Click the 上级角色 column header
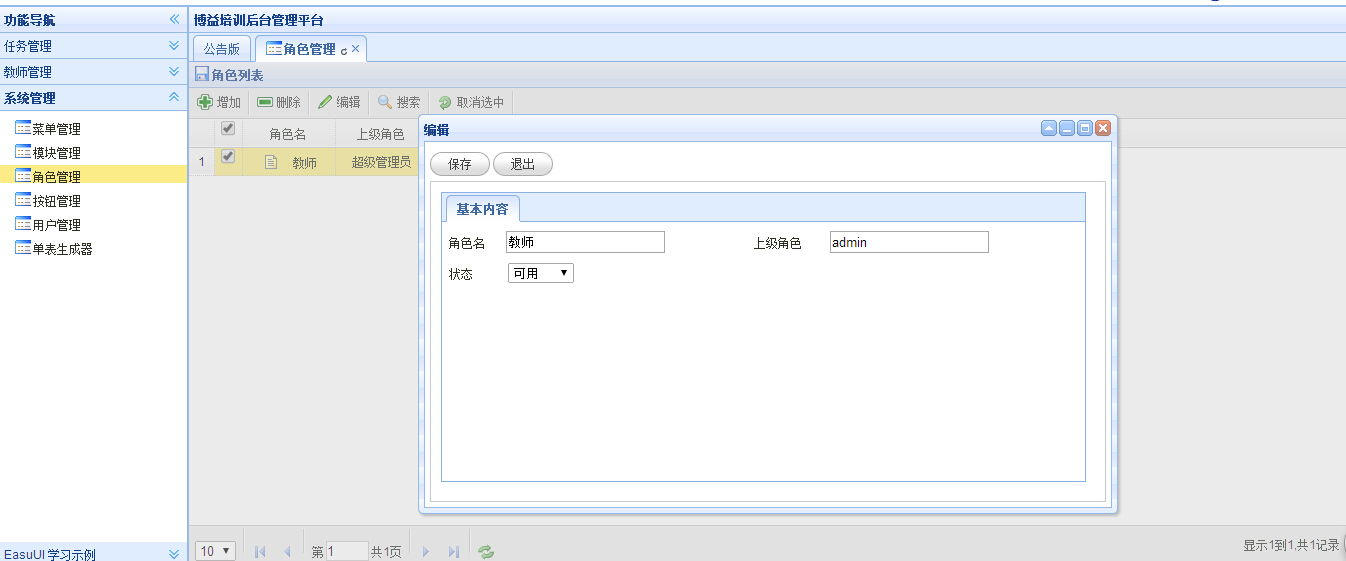The width and height of the screenshot is (1346, 561). pyautogui.click(x=380, y=134)
